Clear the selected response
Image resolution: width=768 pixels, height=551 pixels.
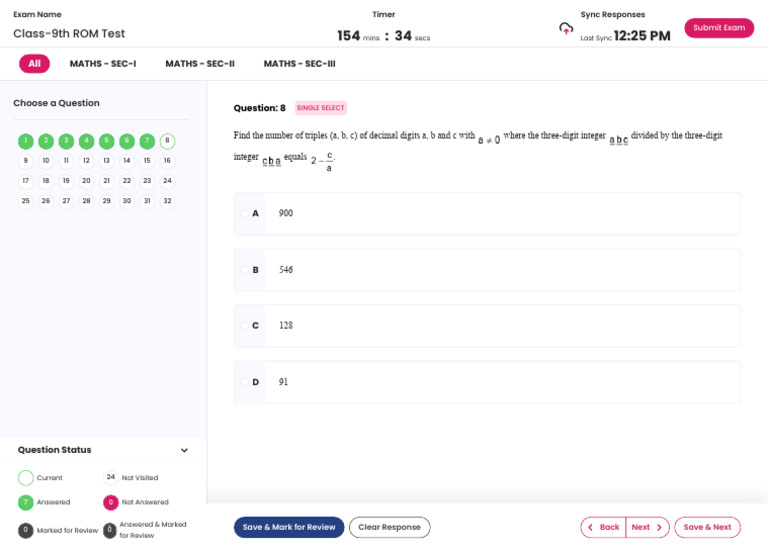coord(389,527)
